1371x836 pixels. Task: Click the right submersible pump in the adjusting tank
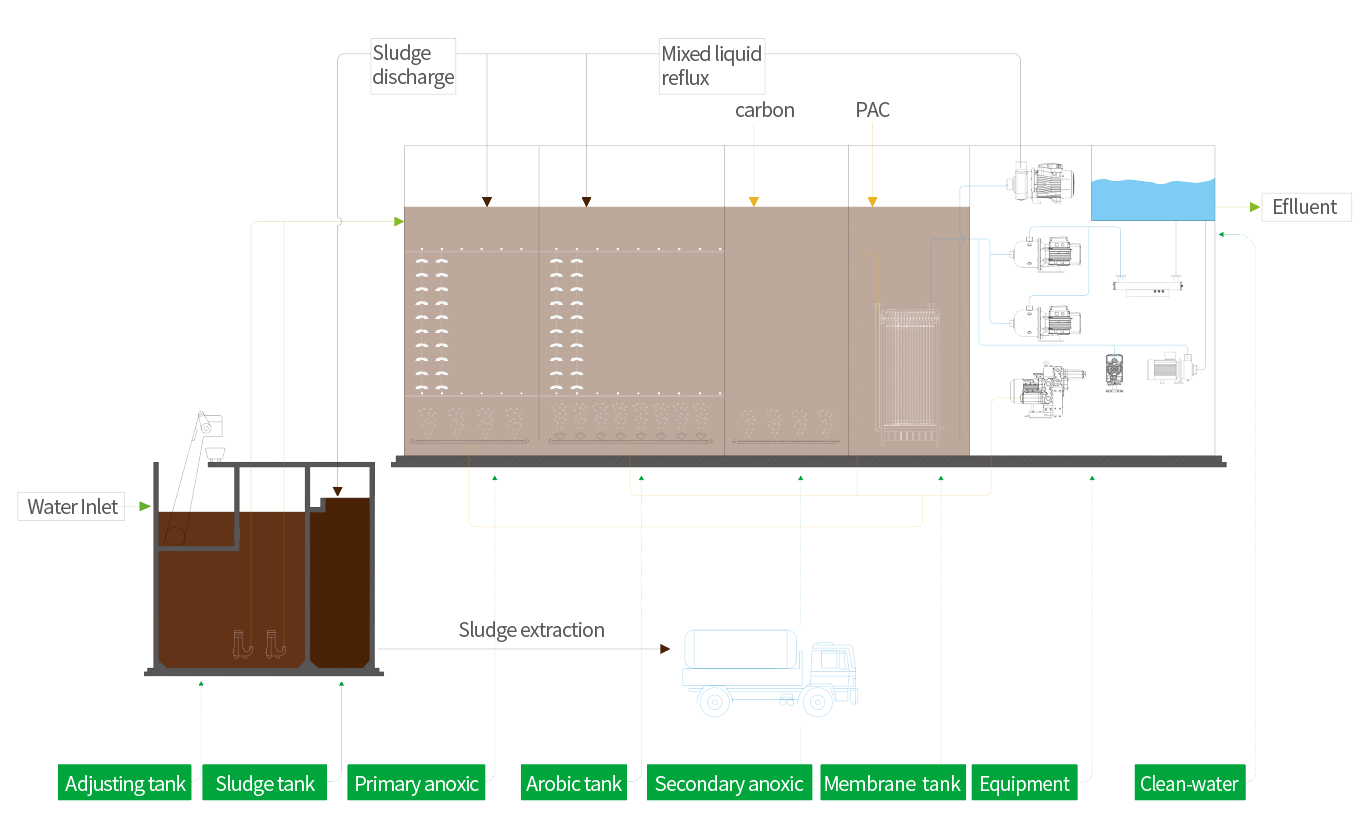tap(275, 644)
